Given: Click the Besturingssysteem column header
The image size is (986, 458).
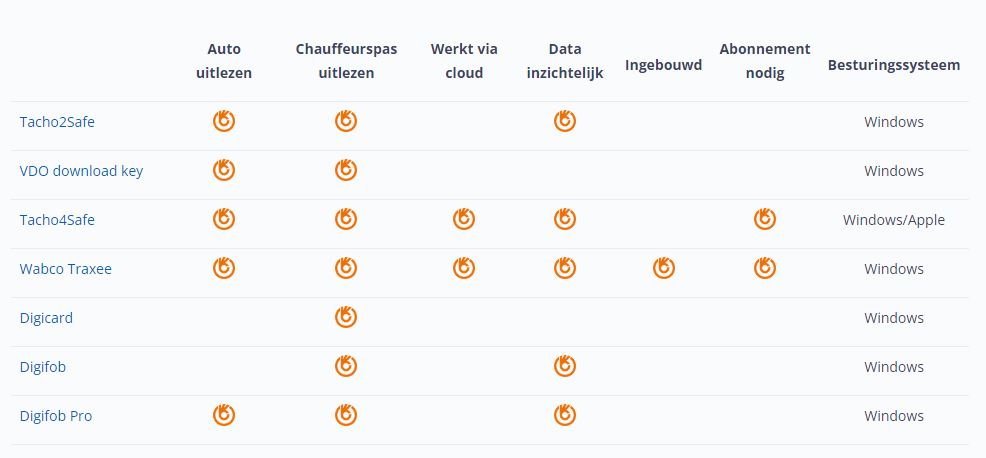Looking at the screenshot, I should tap(894, 65).
